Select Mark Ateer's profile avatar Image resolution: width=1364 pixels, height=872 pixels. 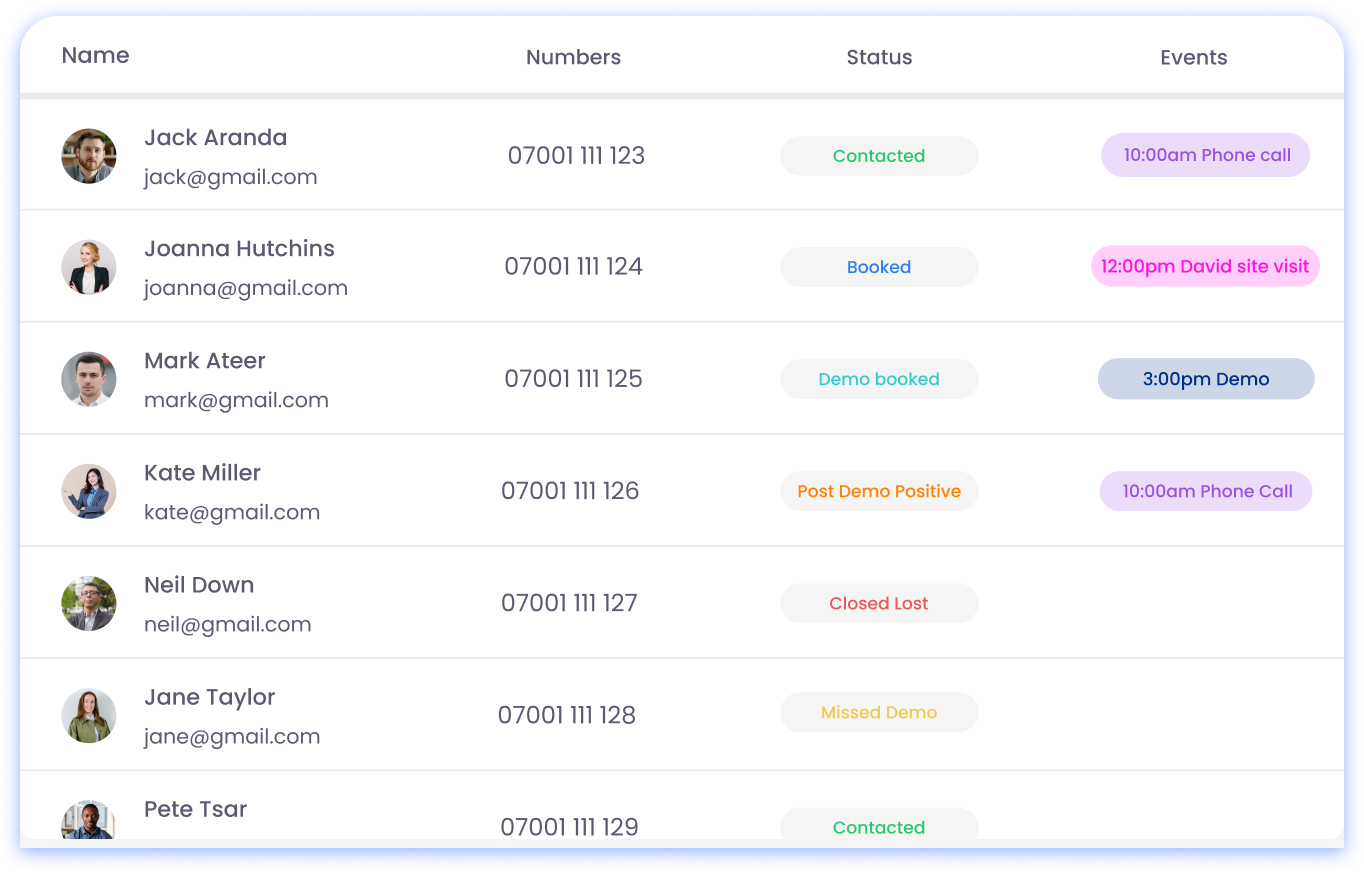click(x=89, y=380)
